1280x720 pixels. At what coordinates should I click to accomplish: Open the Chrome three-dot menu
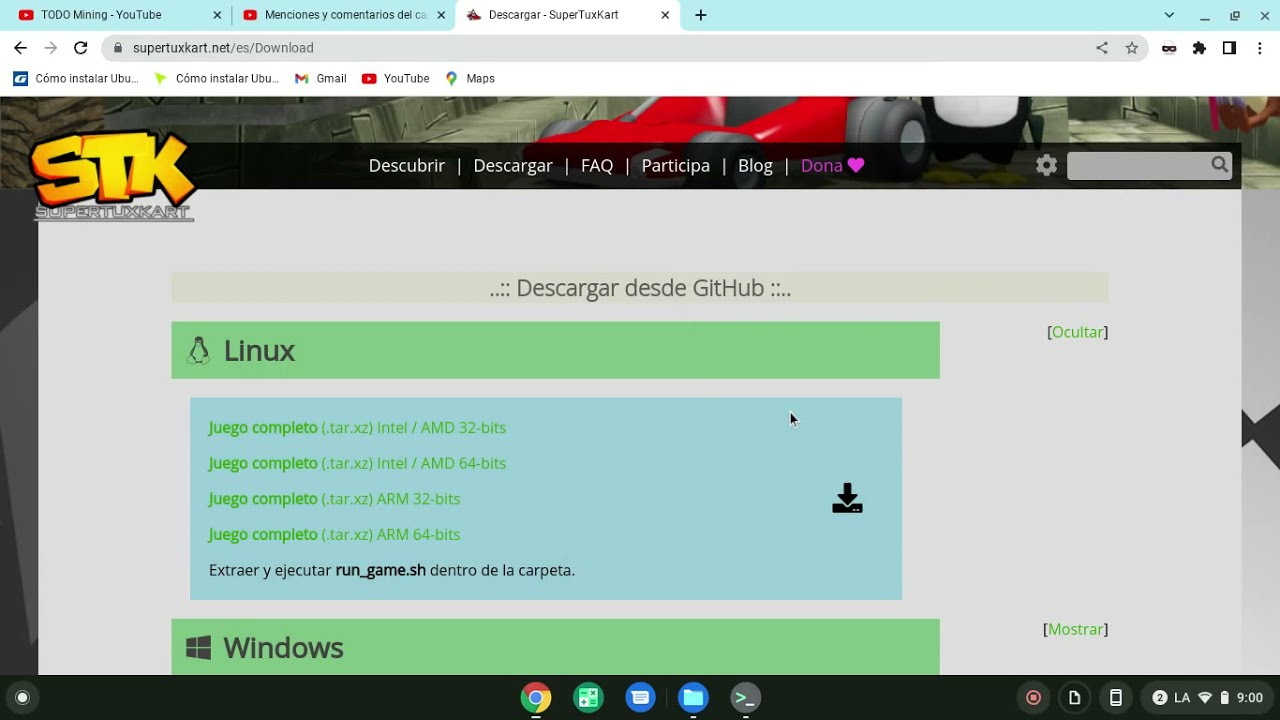1260,48
